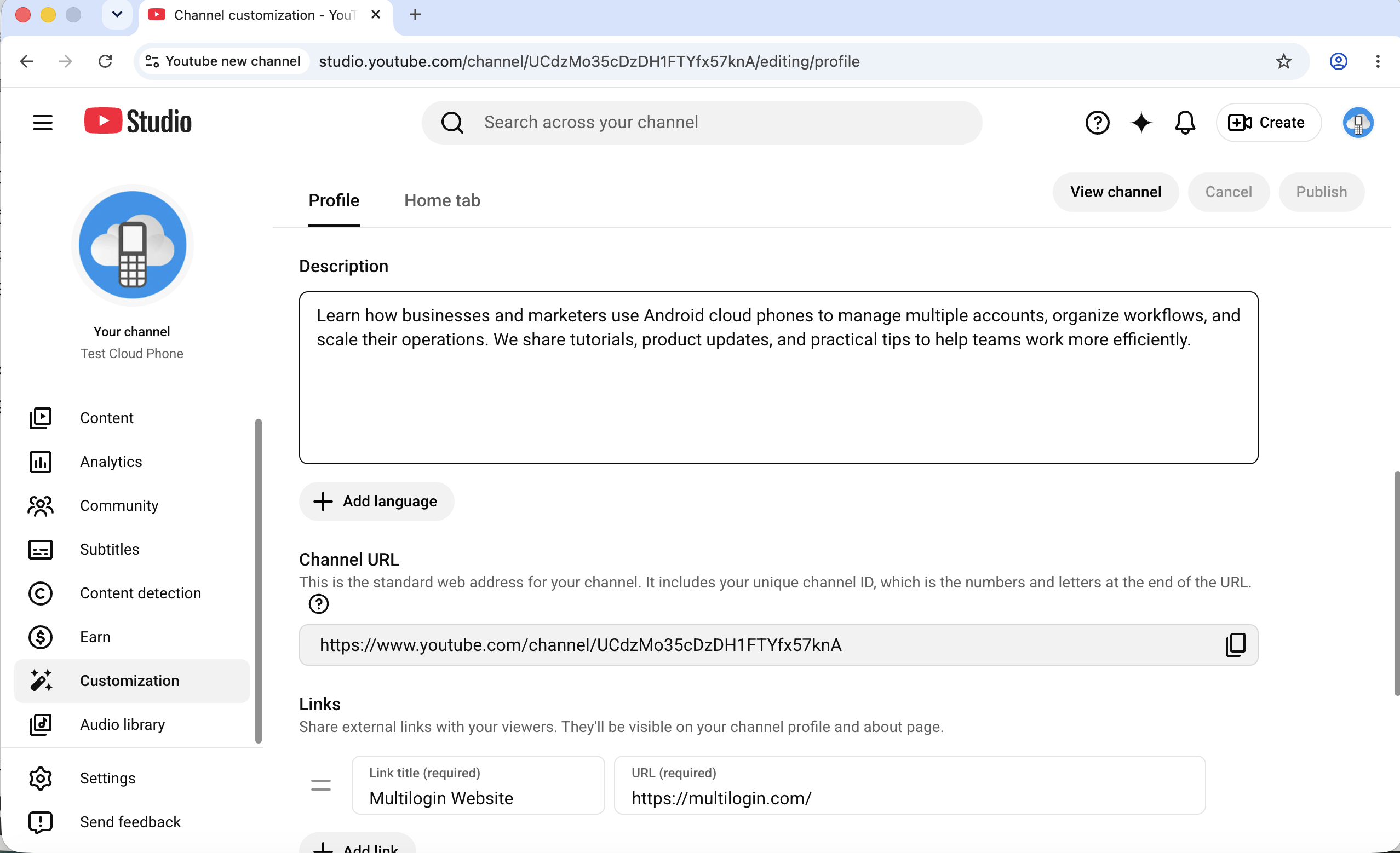Grab the link reorder handle icon
Screen dimensions: 1400x853
tap(321, 785)
